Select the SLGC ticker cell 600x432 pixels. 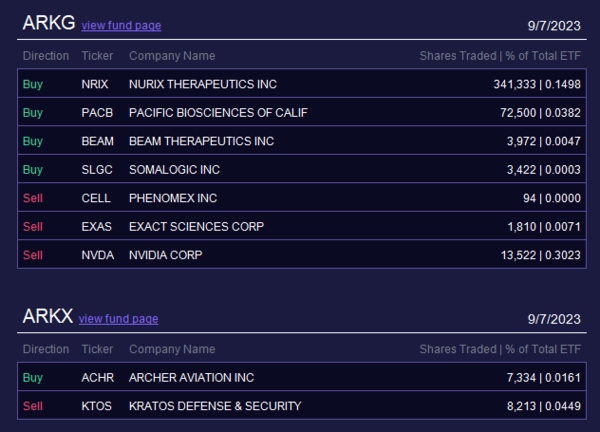(x=97, y=170)
